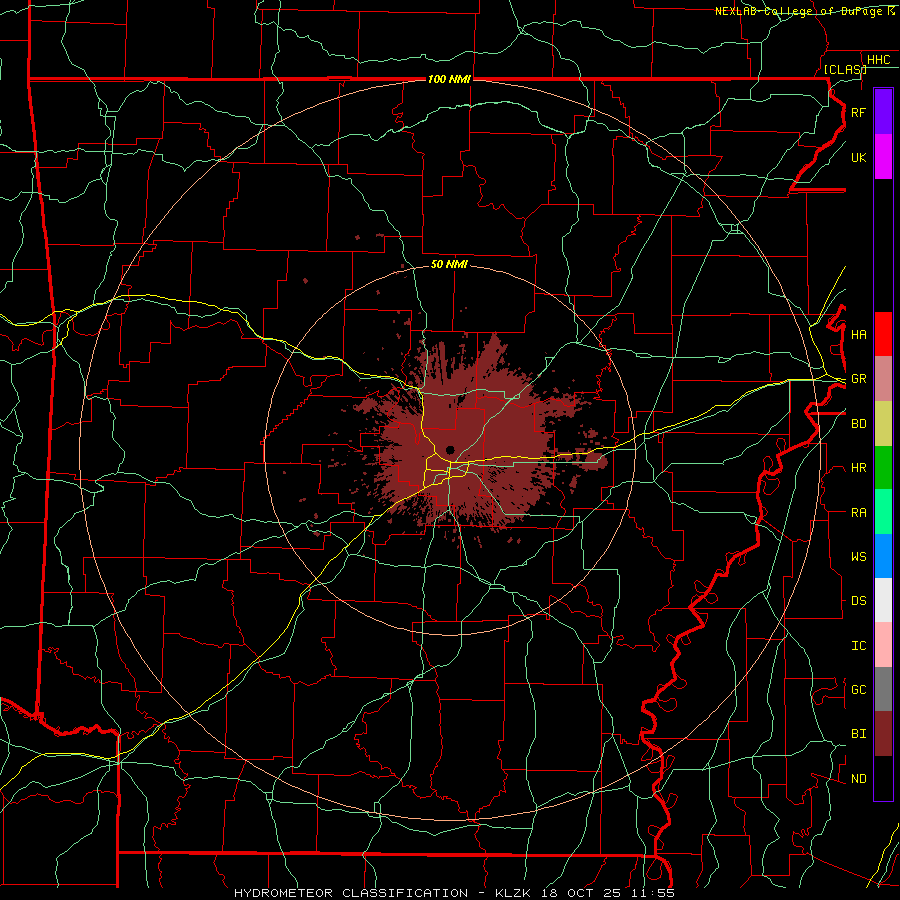Viewport: 900px width, 900px height.
Task: Click the IC pink legend swatch
Action: coord(883,645)
